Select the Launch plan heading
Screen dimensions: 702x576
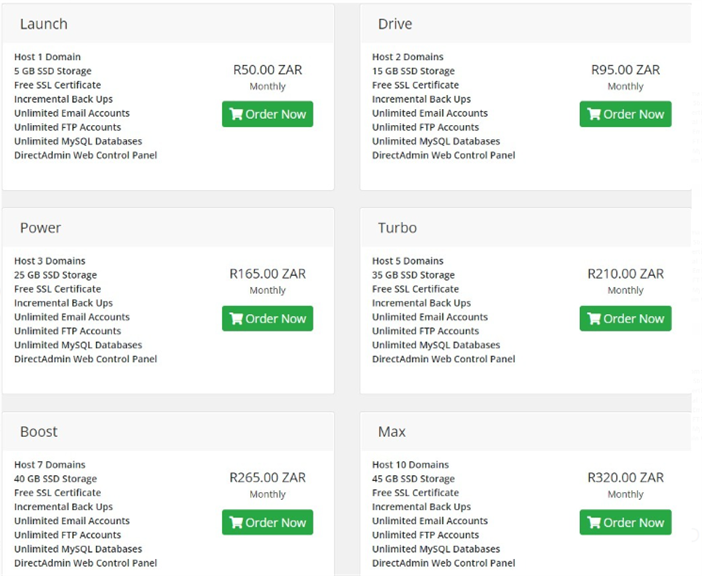point(44,24)
